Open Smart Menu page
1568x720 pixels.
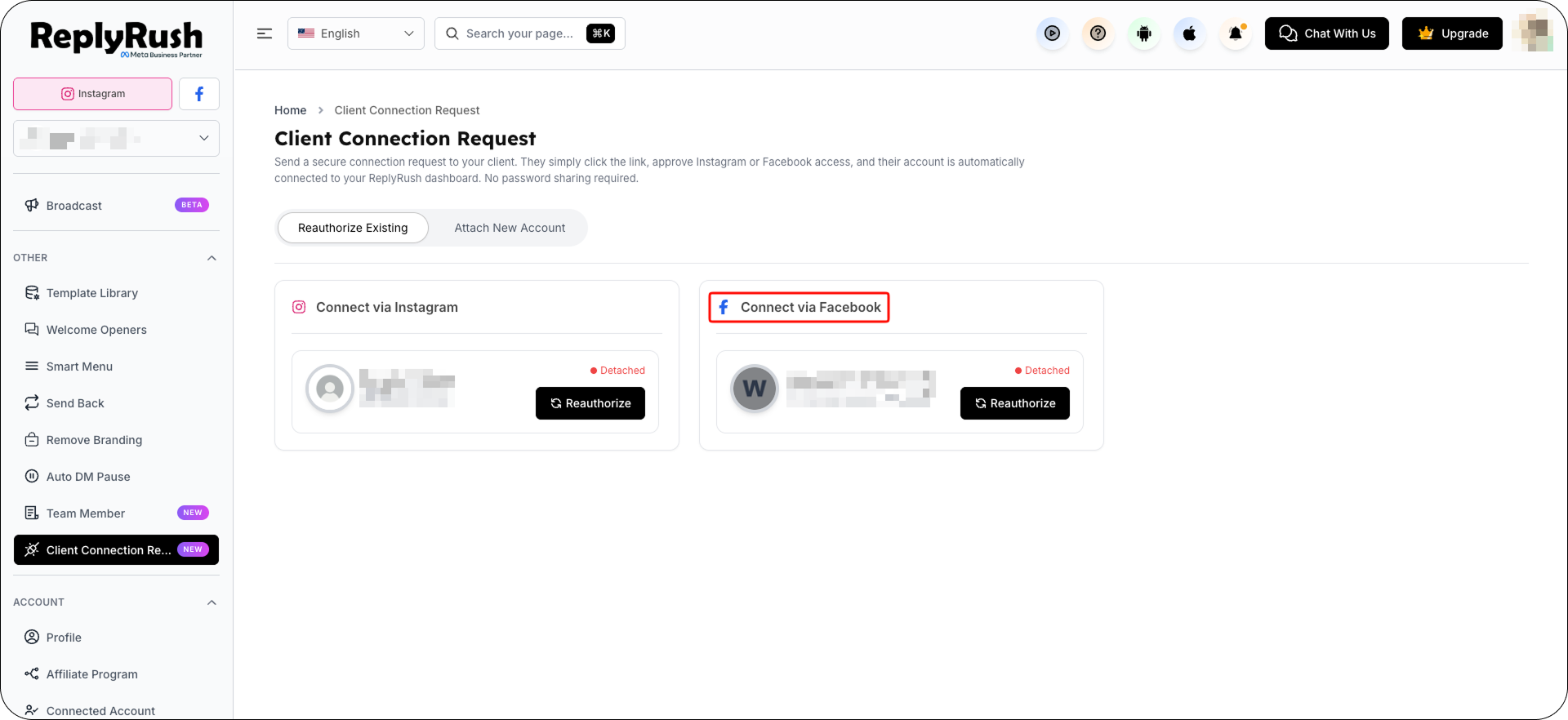[116, 366]
